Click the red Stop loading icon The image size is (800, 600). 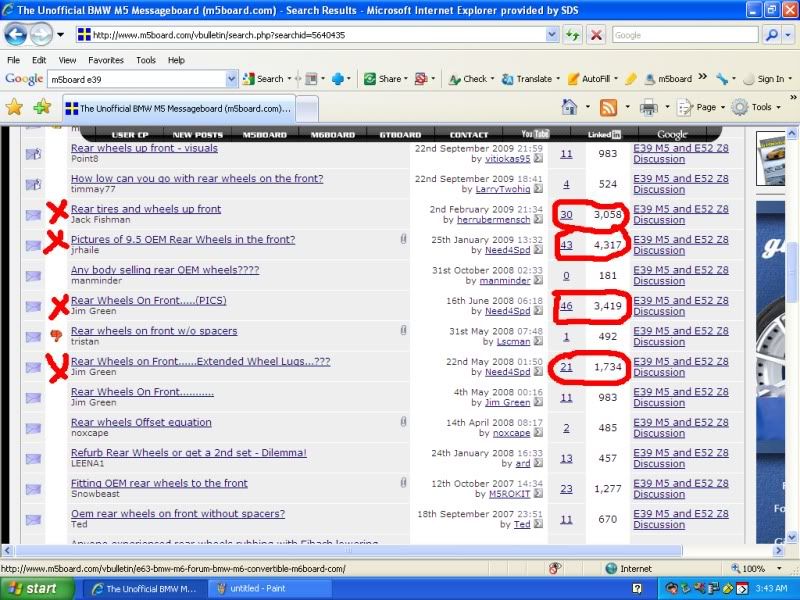click(595, 35)
